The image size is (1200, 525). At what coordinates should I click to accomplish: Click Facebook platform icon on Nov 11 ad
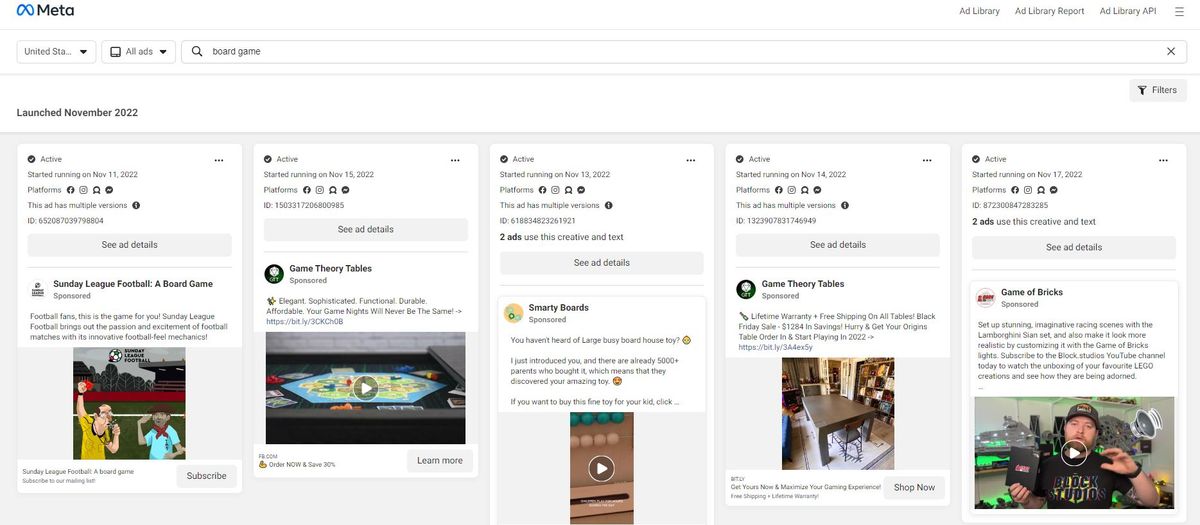(x=71, y=190)
